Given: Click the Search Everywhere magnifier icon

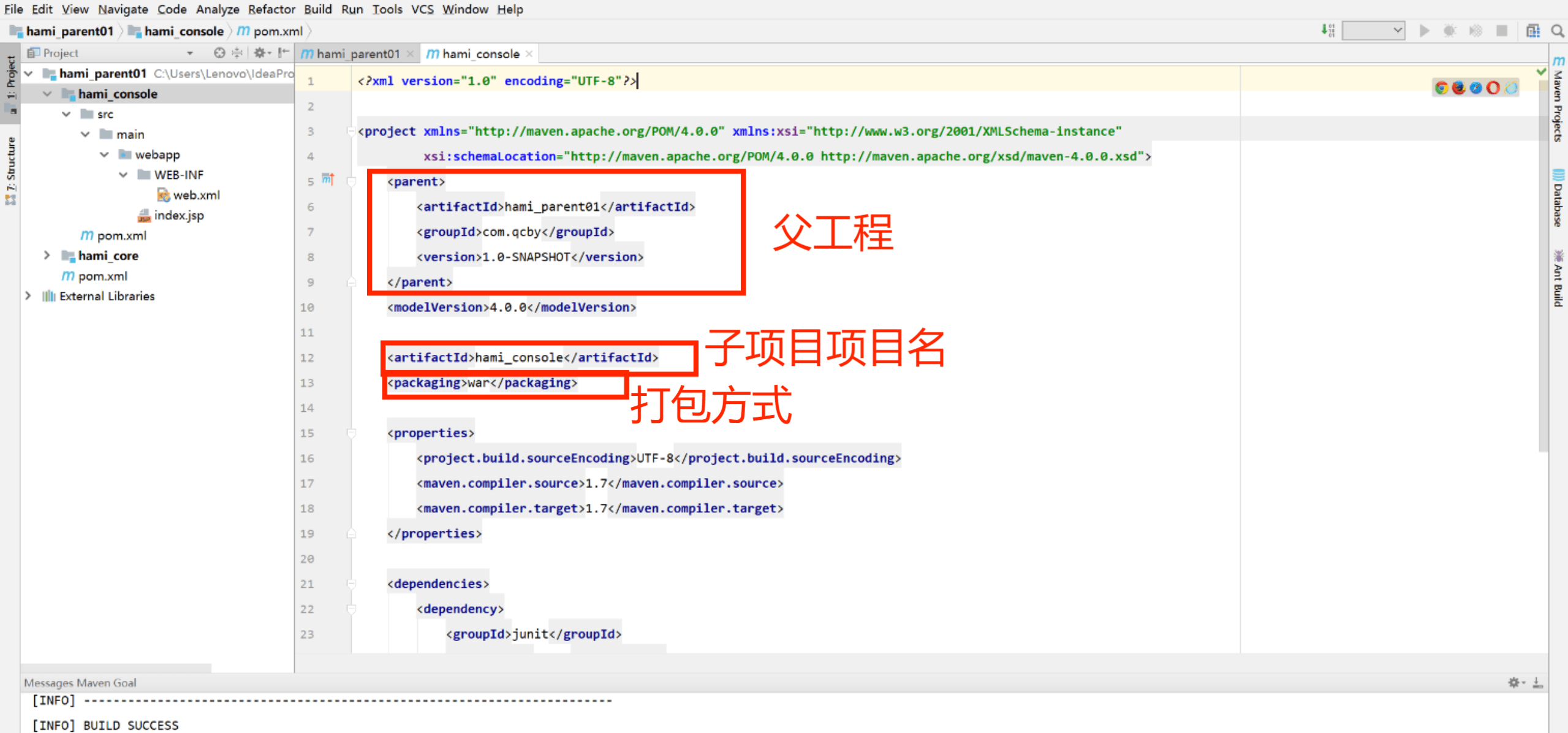Looking at the screenshot, I should click(1557, 31).
